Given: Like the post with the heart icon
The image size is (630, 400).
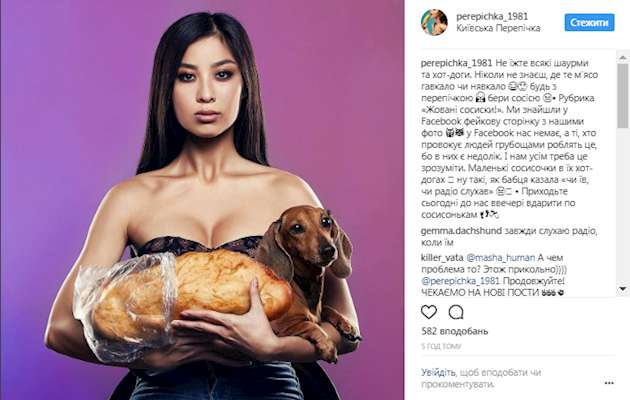Looking at the screenshot, I should 429,312.
